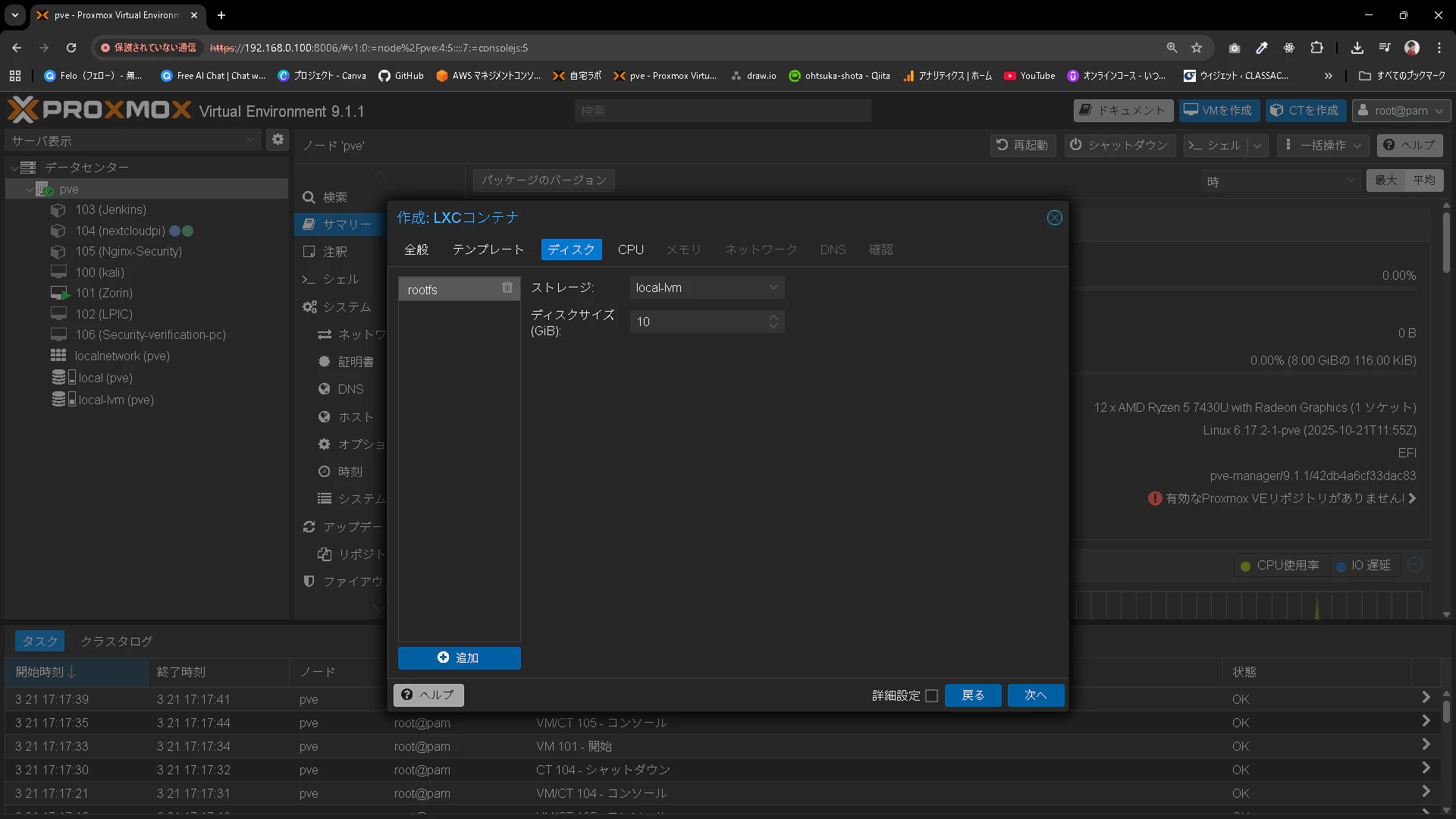Image resolution: width=1456 pixels, height=819 pixels.
Task: Select 105 (Nginx-Security) container in the tree
Action: click(128, 252)
